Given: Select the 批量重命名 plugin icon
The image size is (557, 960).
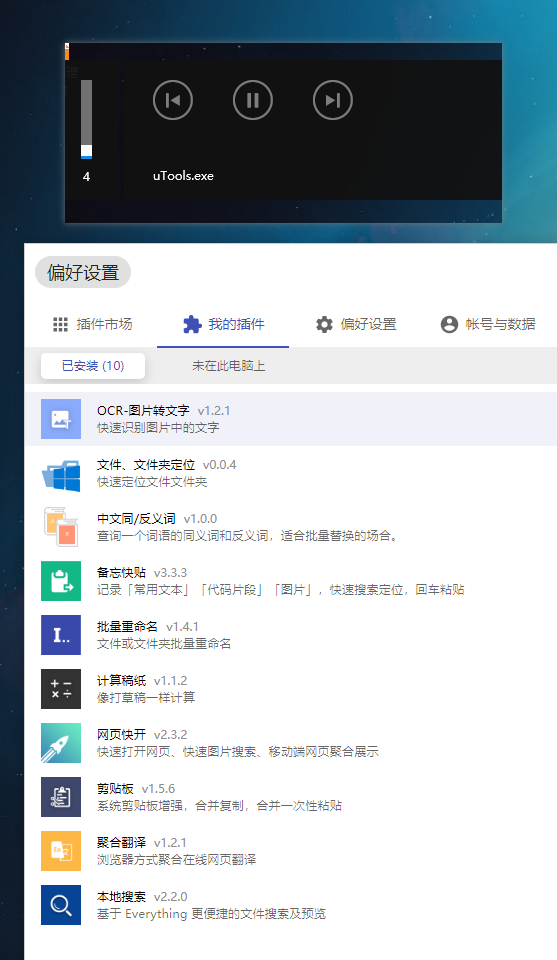Looking at the screenshot, I should point(61,635).
